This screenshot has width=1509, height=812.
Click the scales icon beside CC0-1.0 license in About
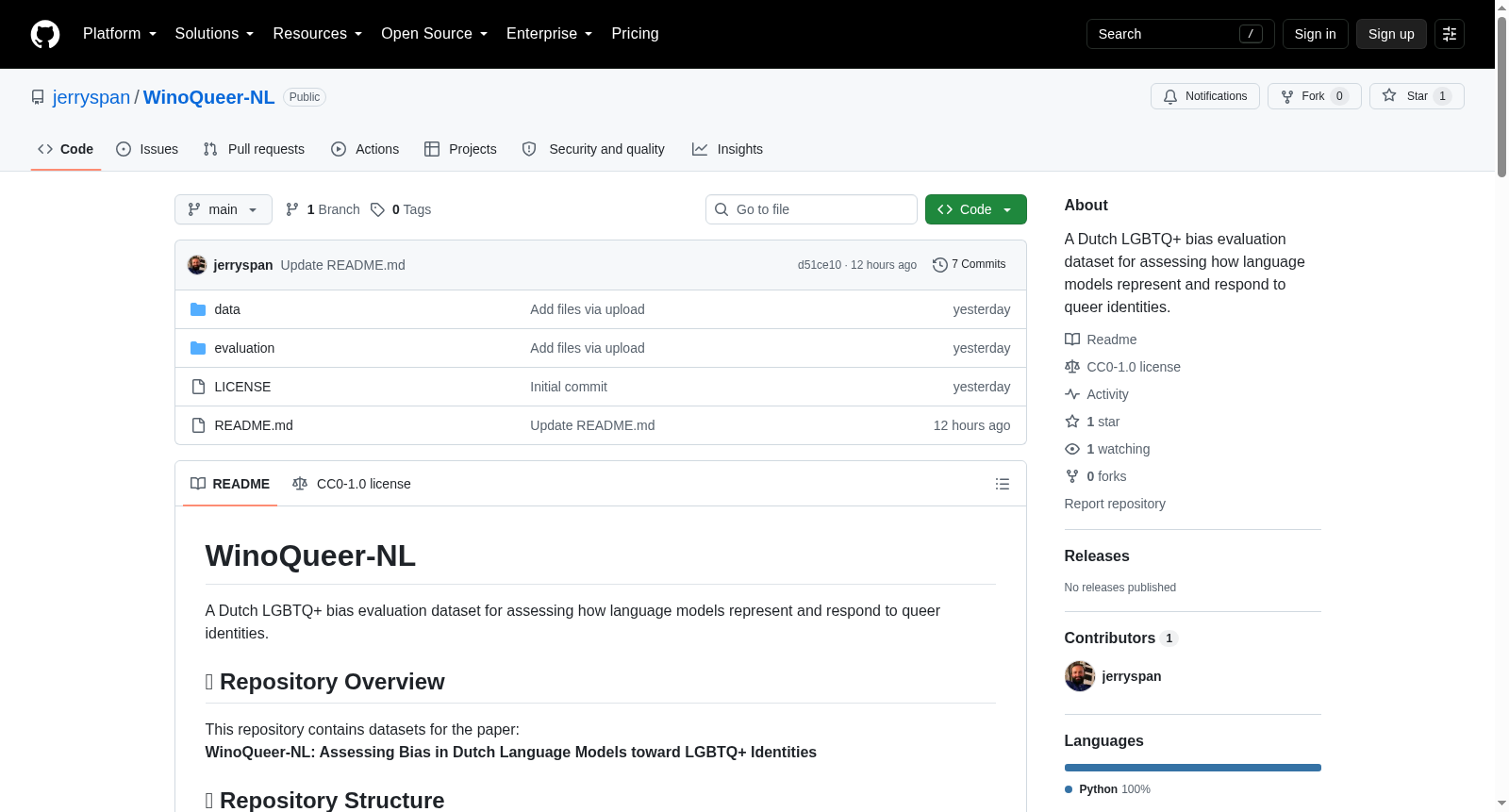point(1072,367)
